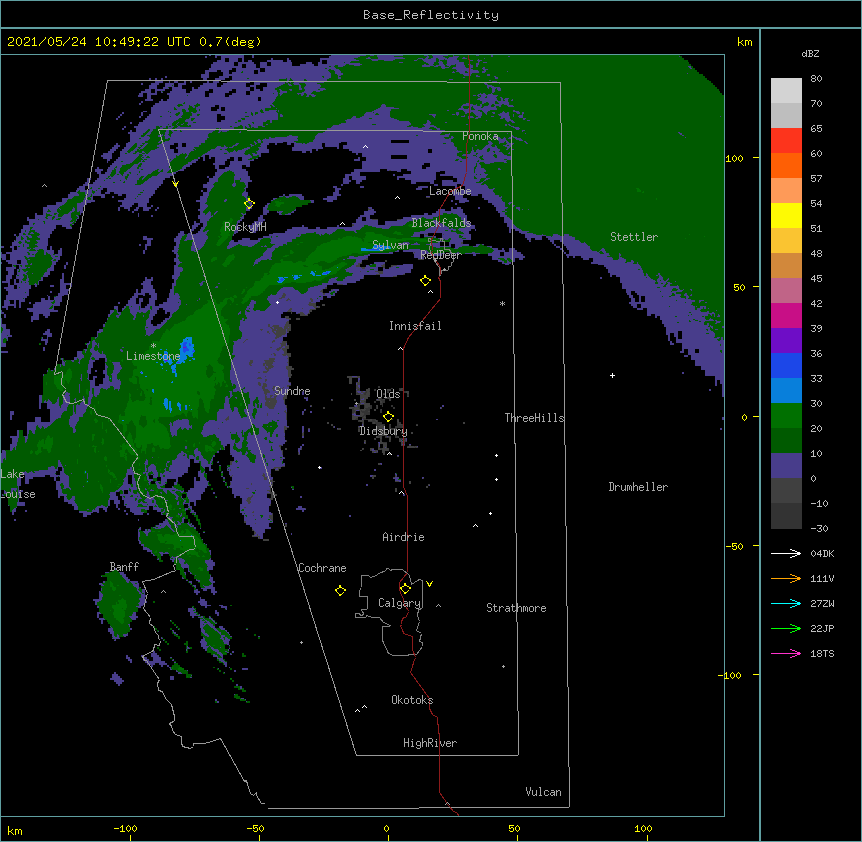Select the green 30 dBZ color swatch

point(786,416)
